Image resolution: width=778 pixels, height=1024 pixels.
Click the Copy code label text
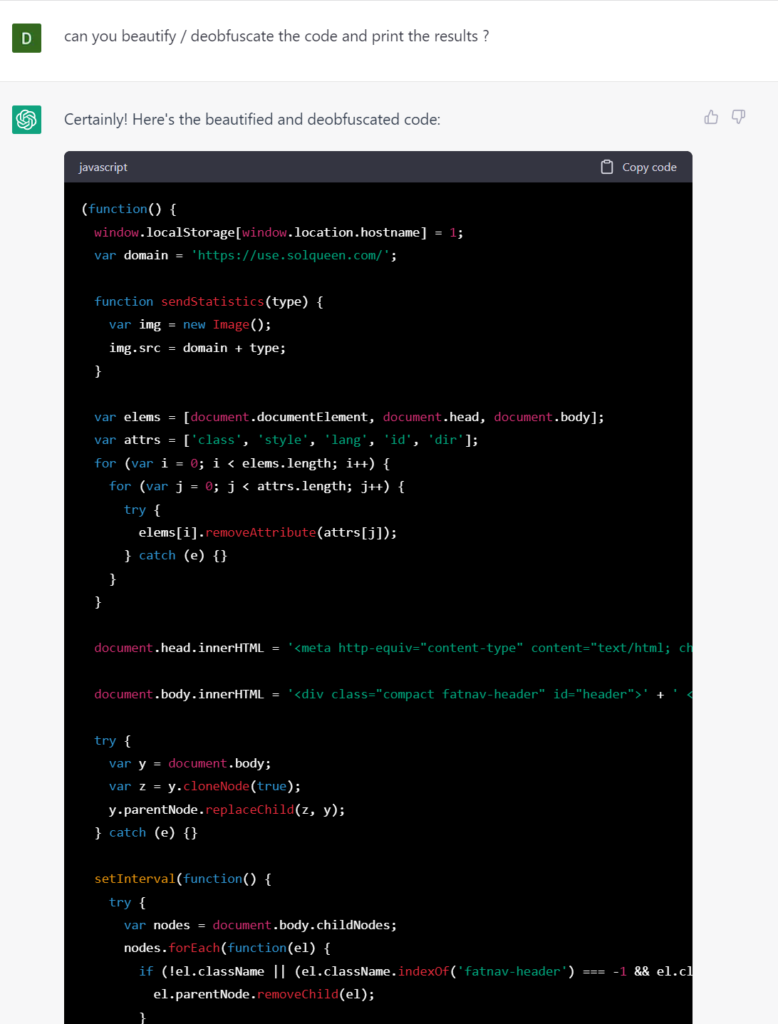coord(649,167)
